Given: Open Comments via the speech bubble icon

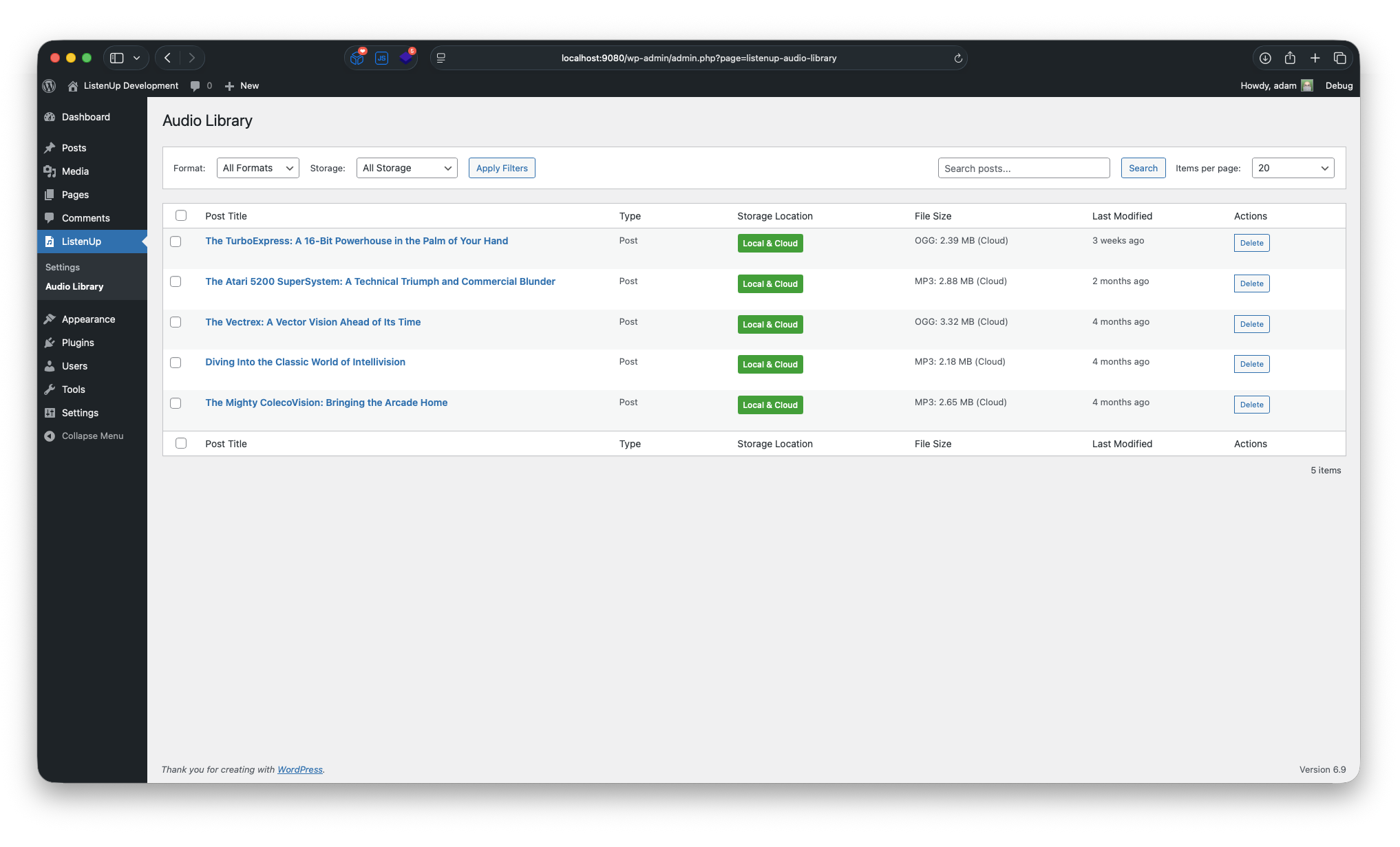Looking at the screenshot, I should [x=49, y=218].
